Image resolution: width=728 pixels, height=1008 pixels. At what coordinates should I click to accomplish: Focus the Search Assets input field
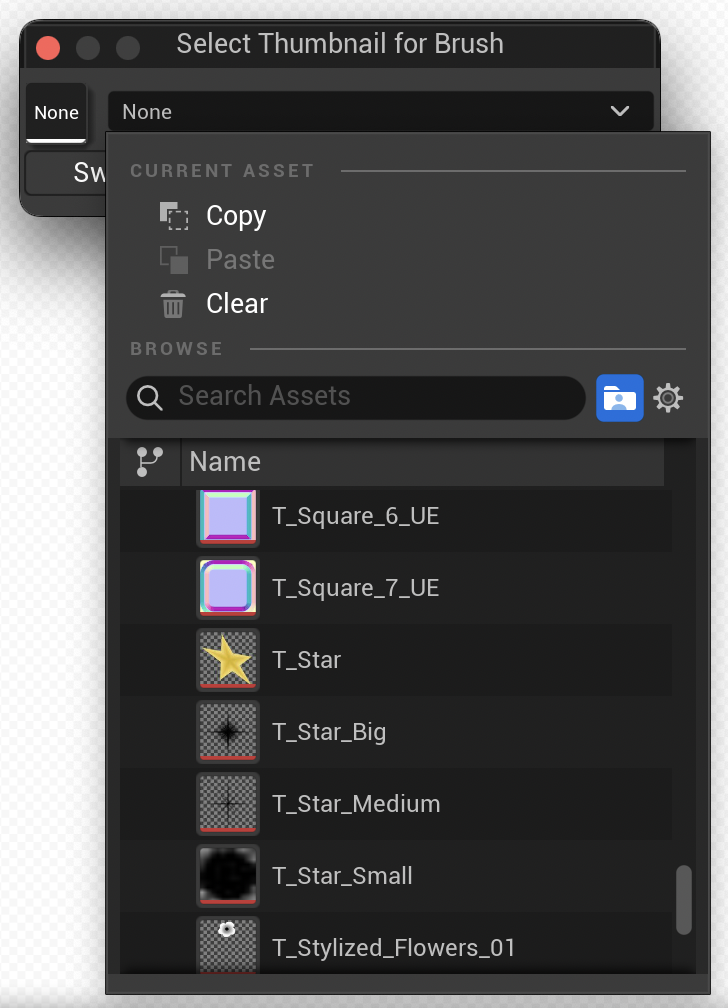tap(375, 397)
